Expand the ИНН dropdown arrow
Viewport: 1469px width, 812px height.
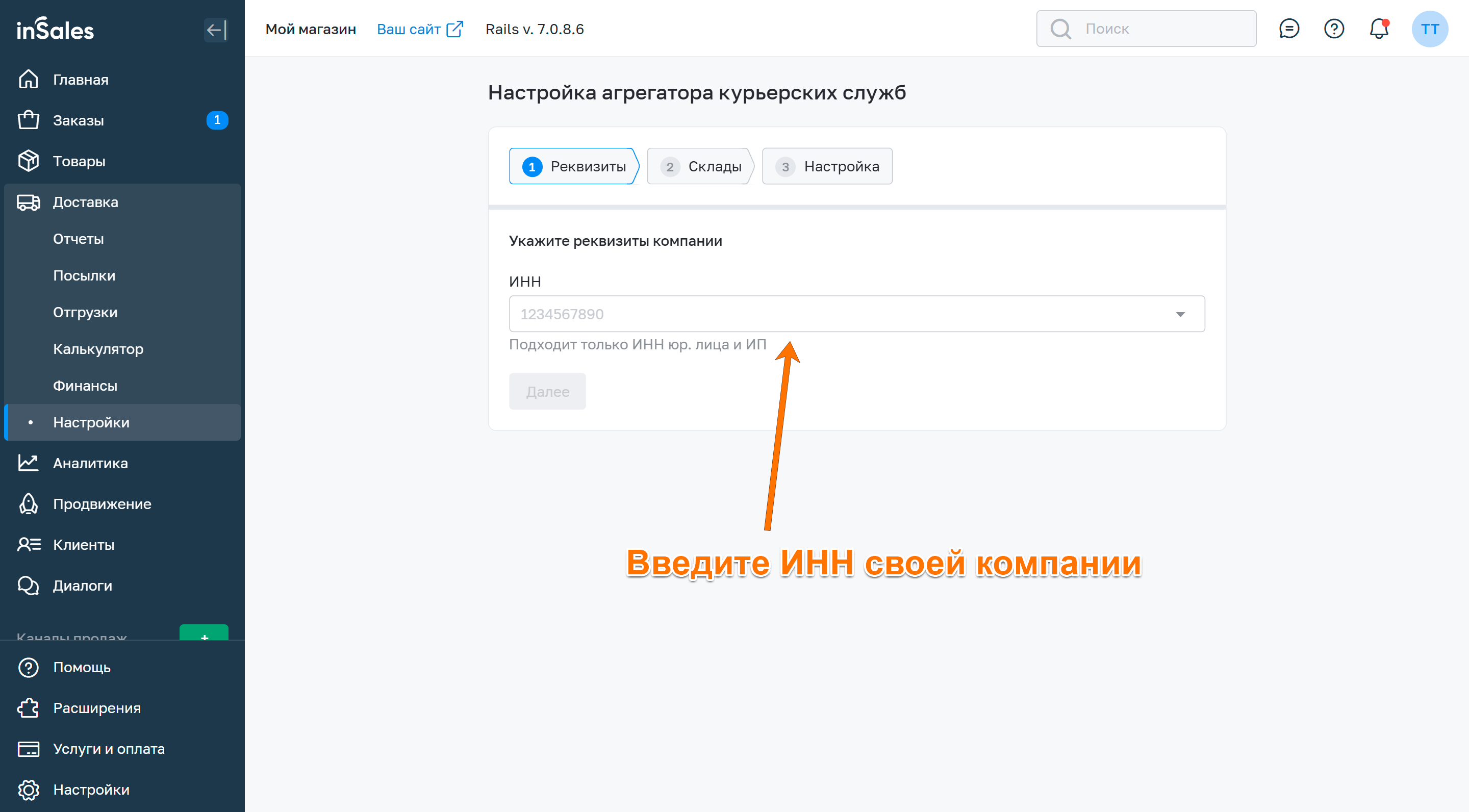tap(1180, 314)
